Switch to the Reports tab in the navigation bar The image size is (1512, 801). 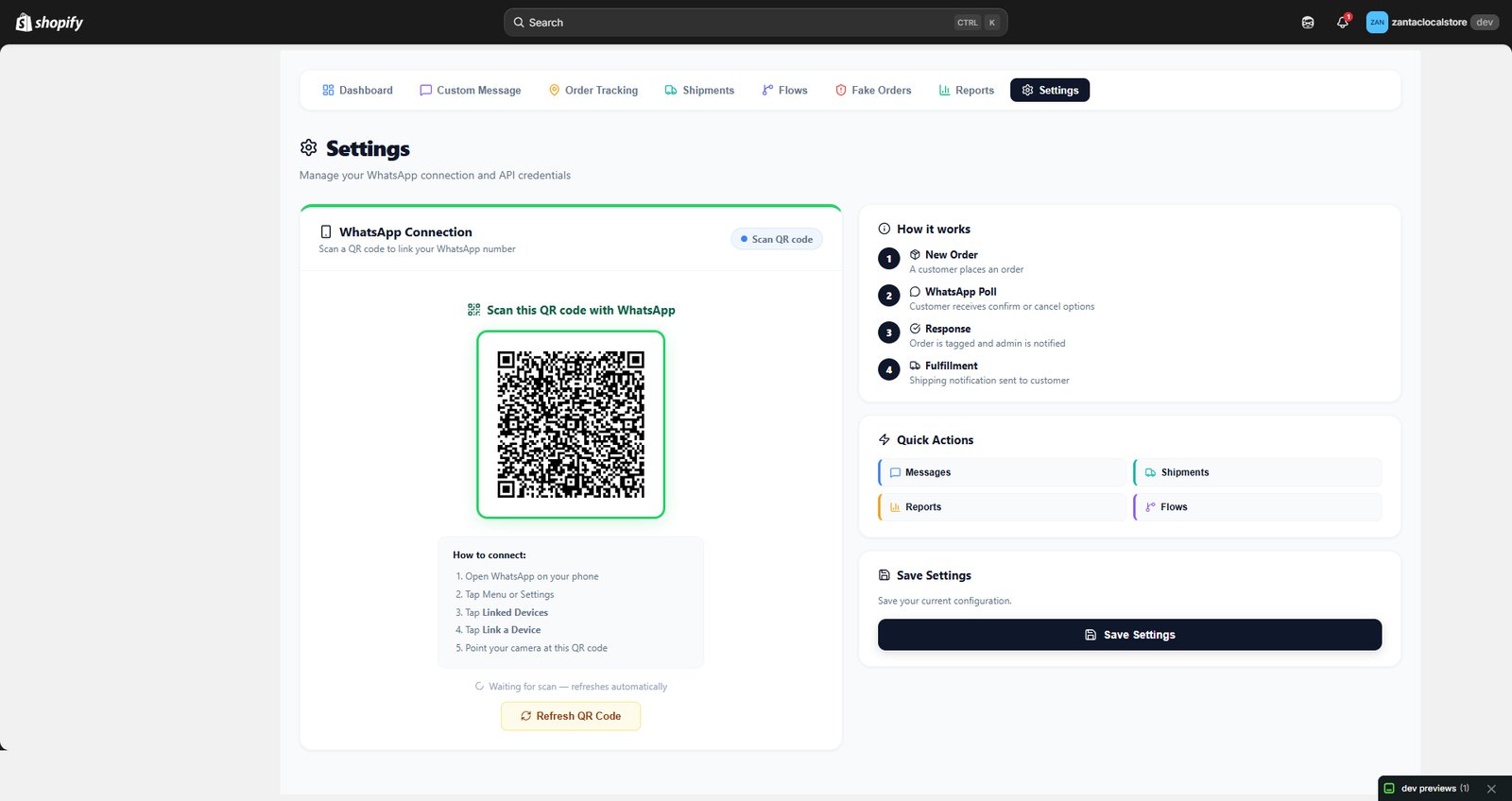tap(966, 91)
